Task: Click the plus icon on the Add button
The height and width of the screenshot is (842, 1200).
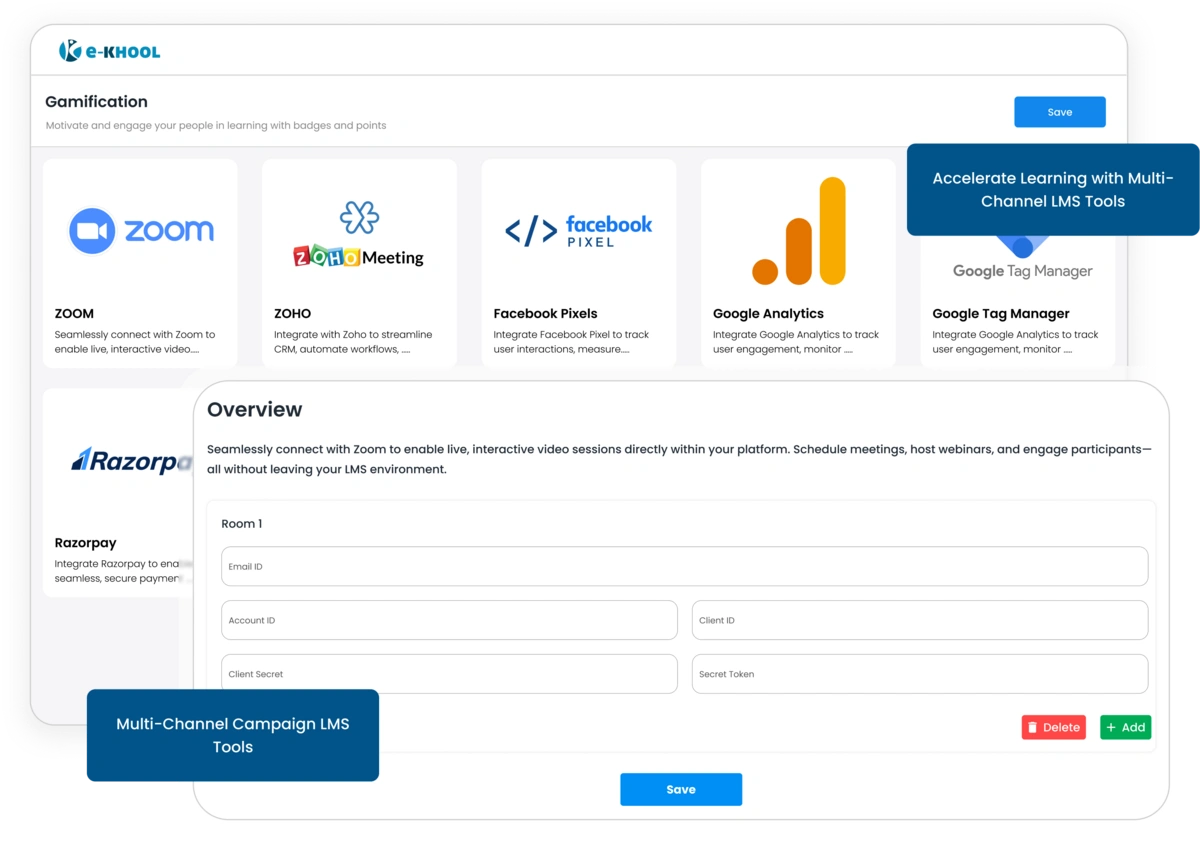Action: point(1113,727)
